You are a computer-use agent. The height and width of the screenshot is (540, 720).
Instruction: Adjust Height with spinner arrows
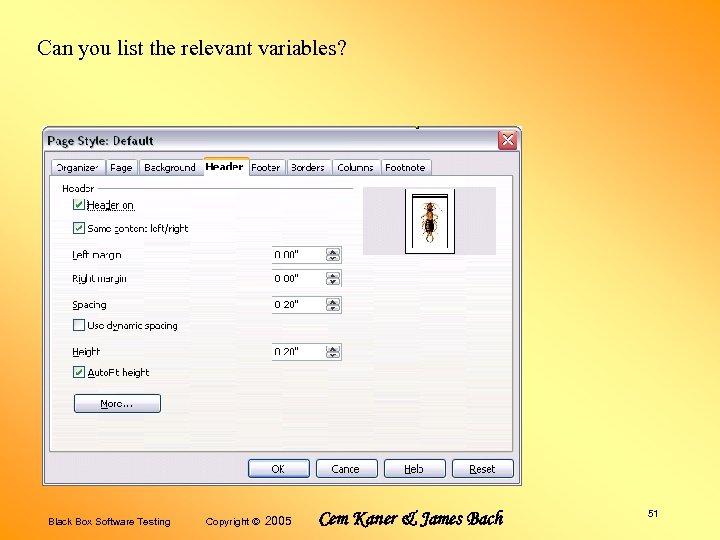(333, 352)
